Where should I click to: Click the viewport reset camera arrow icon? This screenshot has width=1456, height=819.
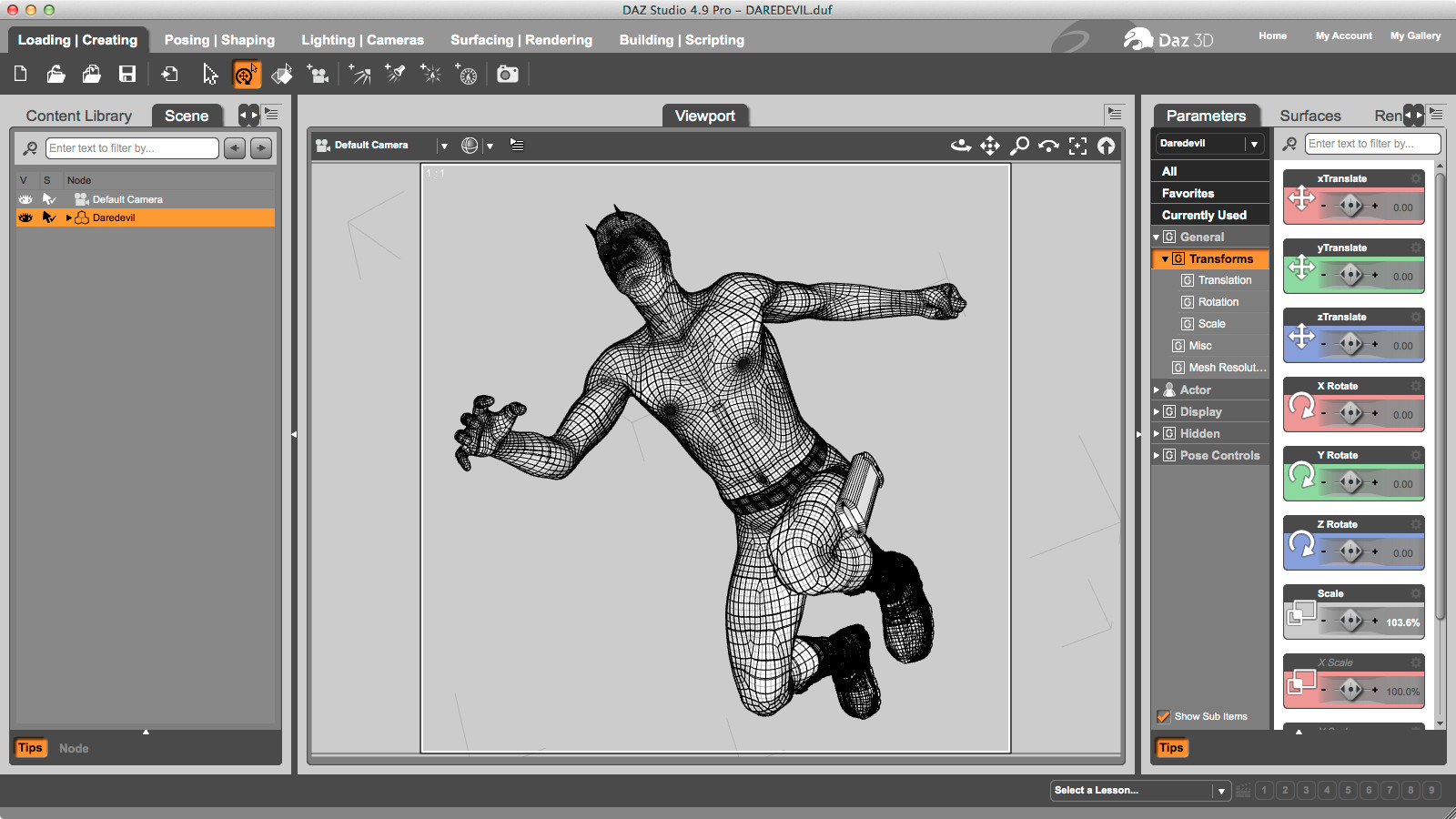pyautogui.click(x=1106, y=145)
